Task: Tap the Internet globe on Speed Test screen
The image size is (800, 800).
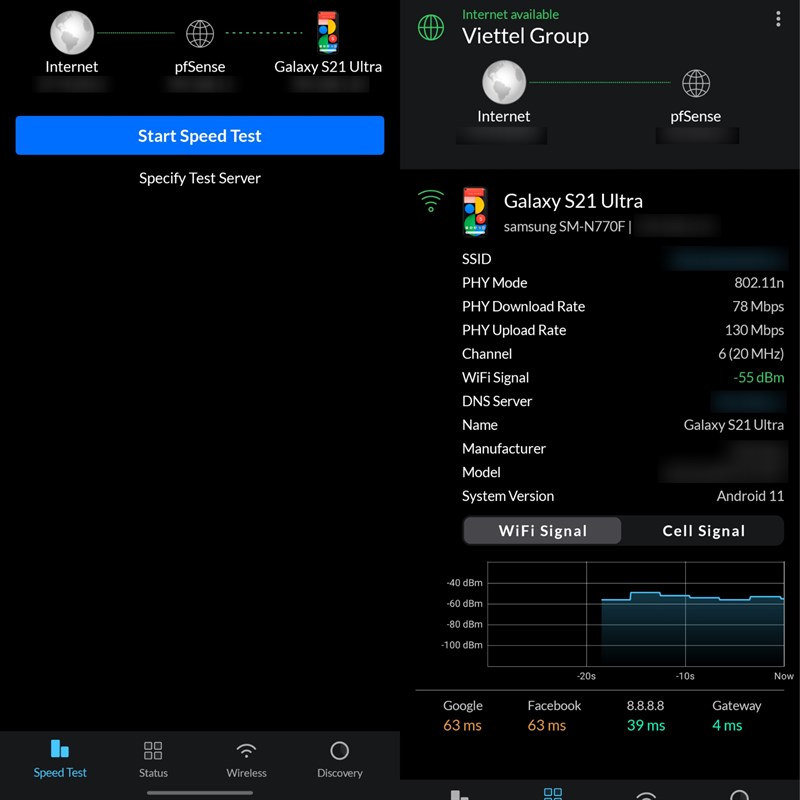Action: (72, 33)
